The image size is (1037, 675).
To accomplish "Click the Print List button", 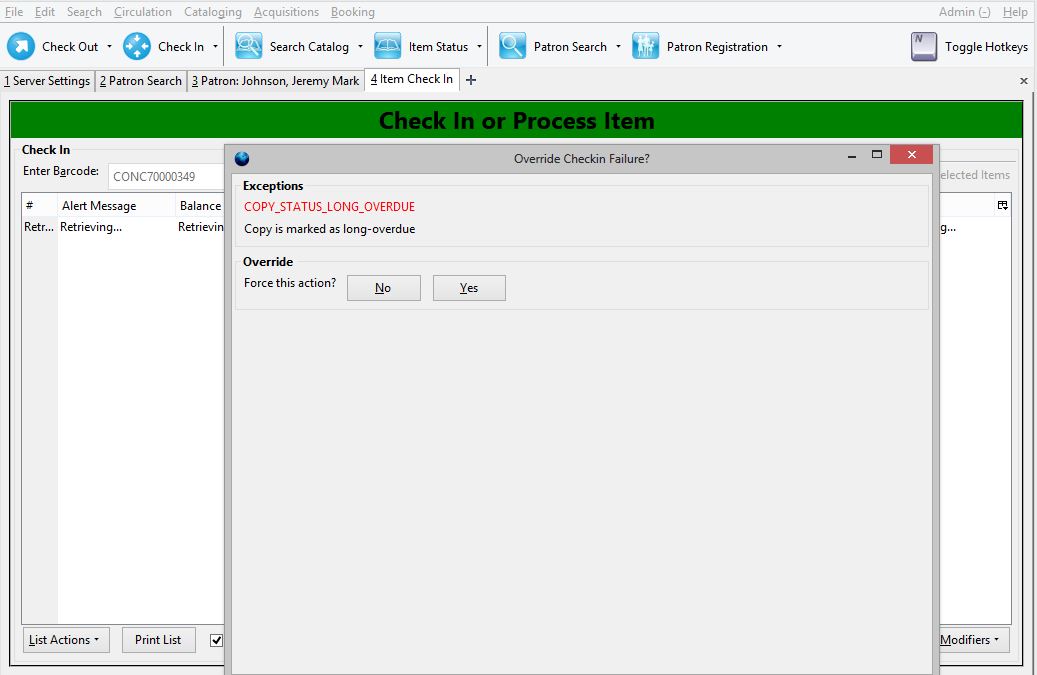I will click(158, 640).
